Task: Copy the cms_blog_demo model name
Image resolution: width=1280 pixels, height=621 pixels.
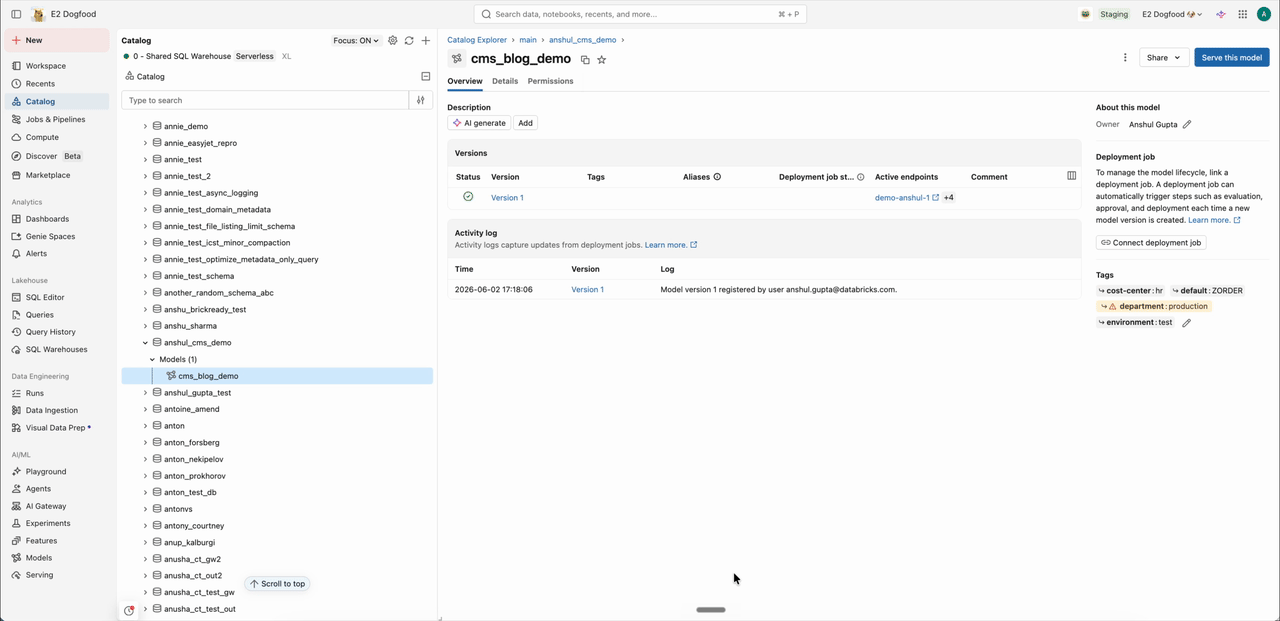Action: coord(585,60)
